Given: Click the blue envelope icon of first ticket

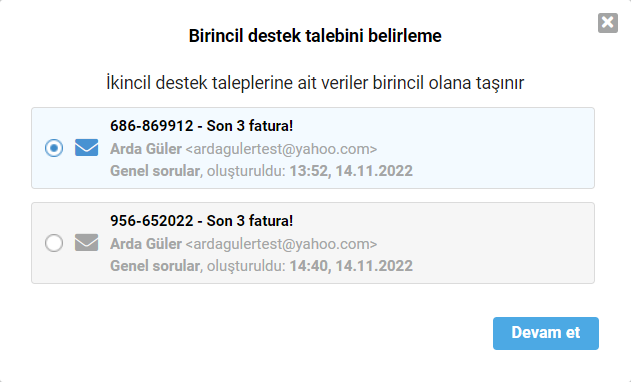Looking at the screenshot, I should click(x=87, y=148).
